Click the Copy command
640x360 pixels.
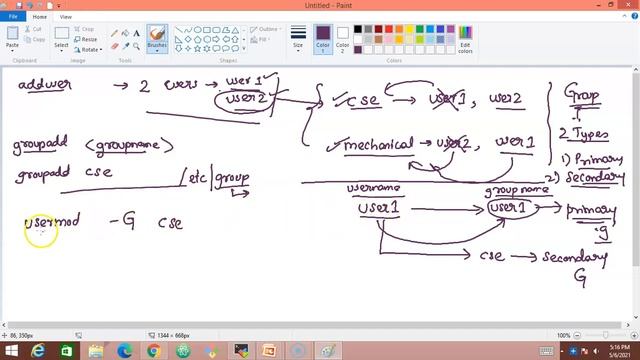click(34, 40)
